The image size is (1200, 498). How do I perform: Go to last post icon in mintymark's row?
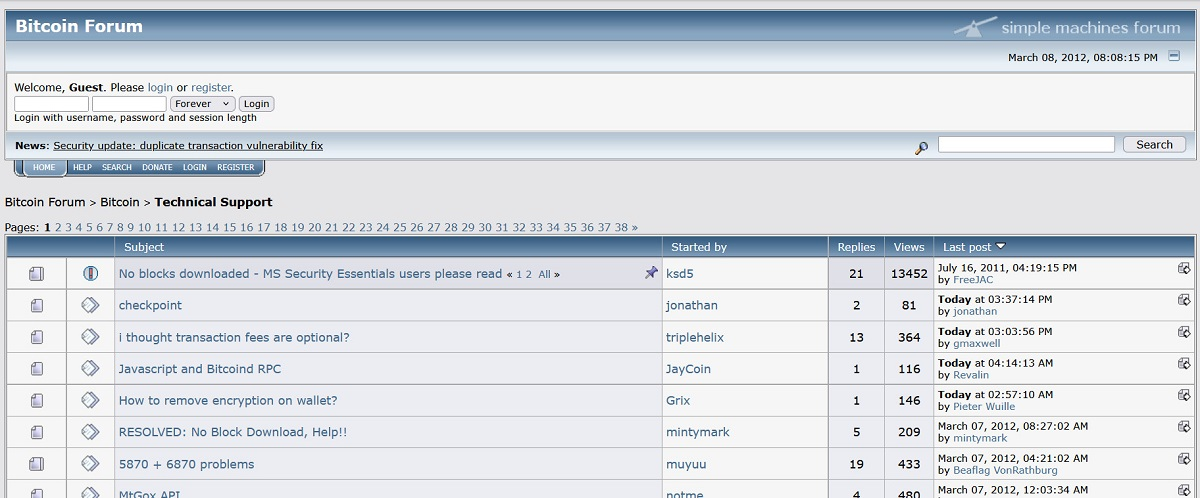1184,427
